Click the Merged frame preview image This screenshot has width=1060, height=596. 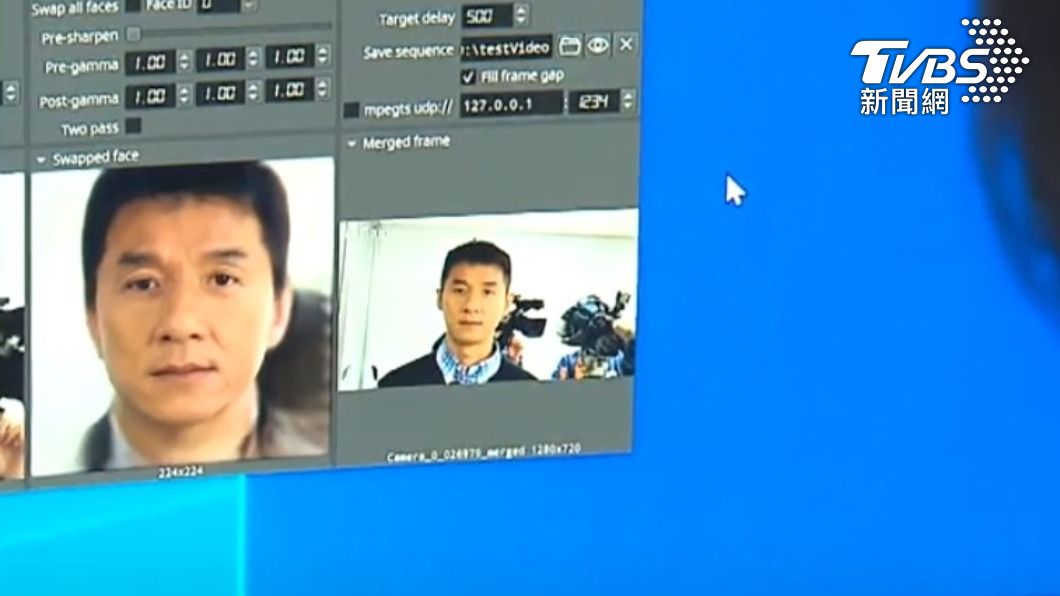[487, 300]
